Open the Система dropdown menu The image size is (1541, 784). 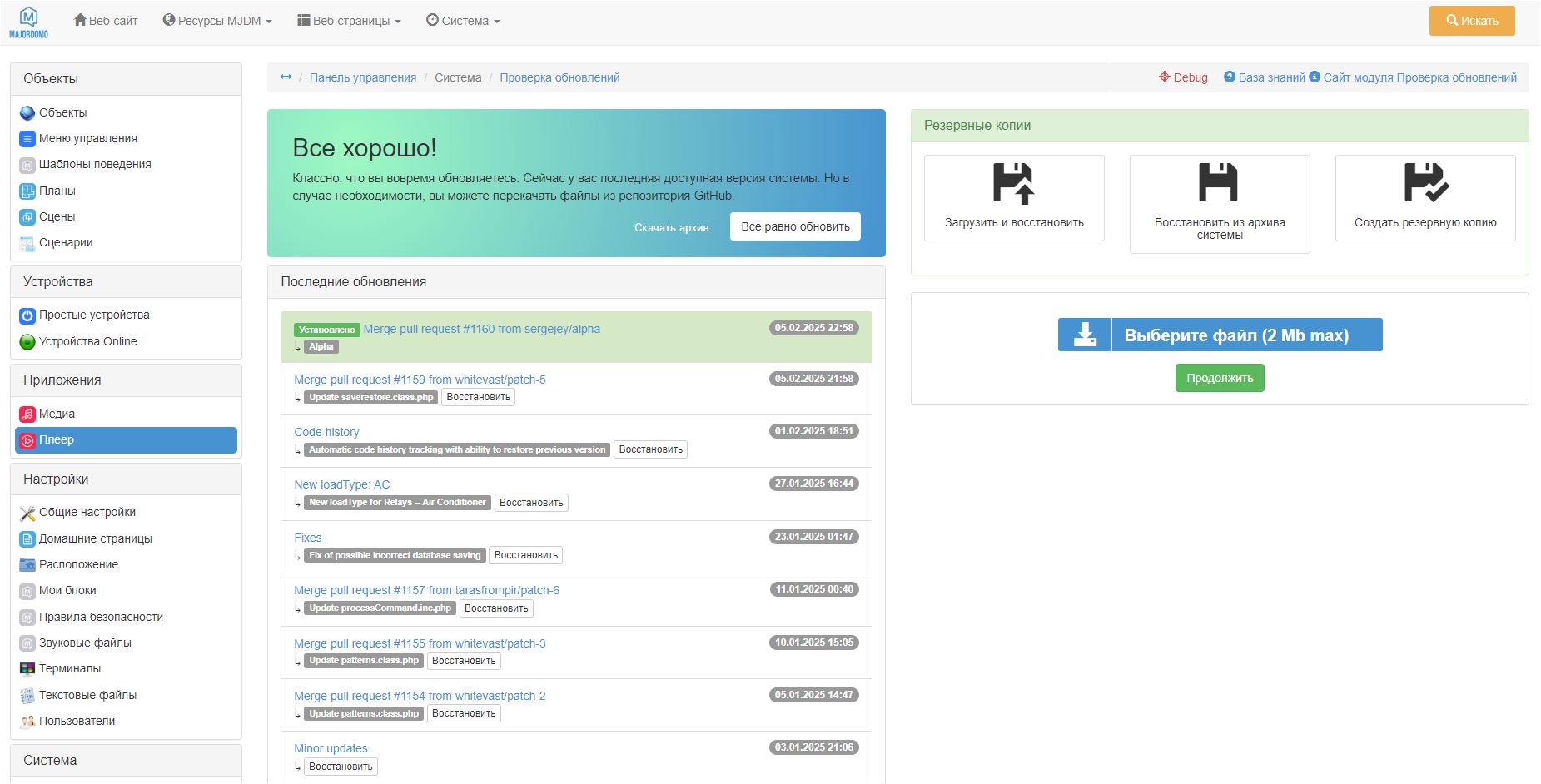(x=463, y=21)
